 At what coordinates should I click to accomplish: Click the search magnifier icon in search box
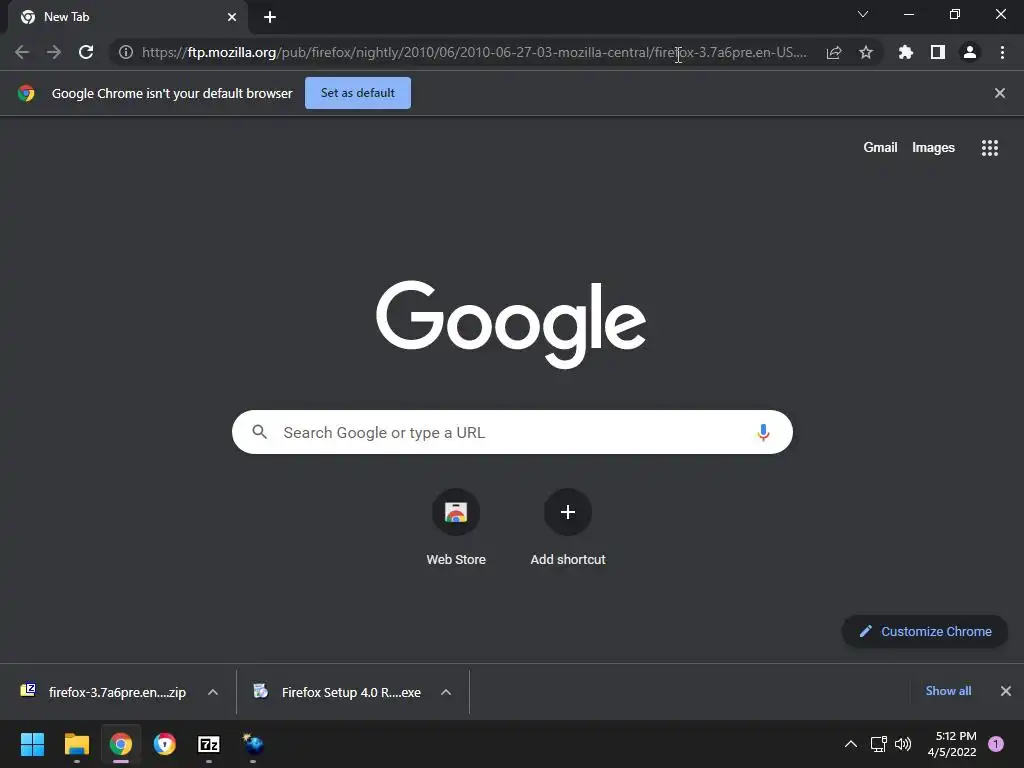click(259, 432)
